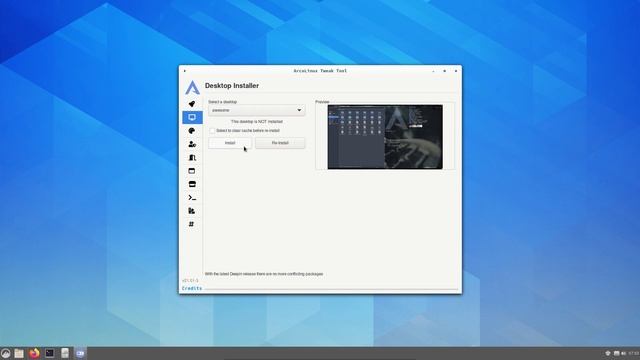Open the file manager from the taskbar
The image size is (640, 360).
pyautogui.click(x=19, y=353)
